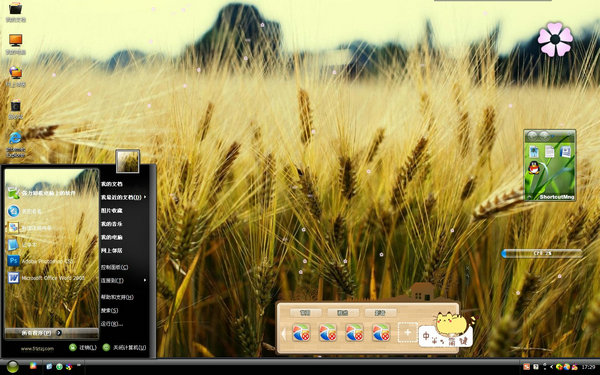Click the 注销(L) log off button
The width and height of the screenshot is (600, 375).
click(83, 347)
